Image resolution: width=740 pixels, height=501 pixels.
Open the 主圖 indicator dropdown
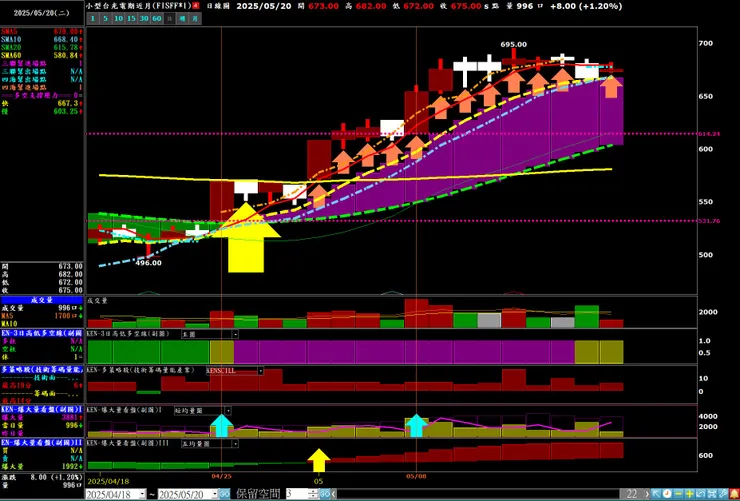coord(210,334)
